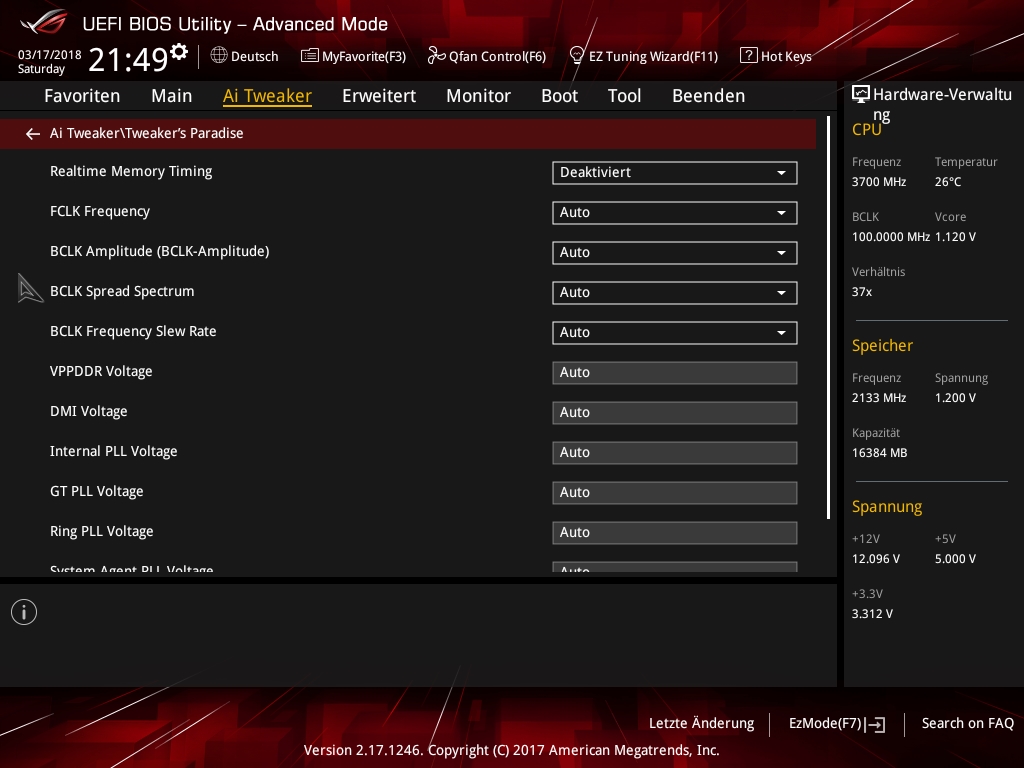1024x768 pixels.
Task: Open Qfan Control(F6)
Action: click(x=487, y=56)
